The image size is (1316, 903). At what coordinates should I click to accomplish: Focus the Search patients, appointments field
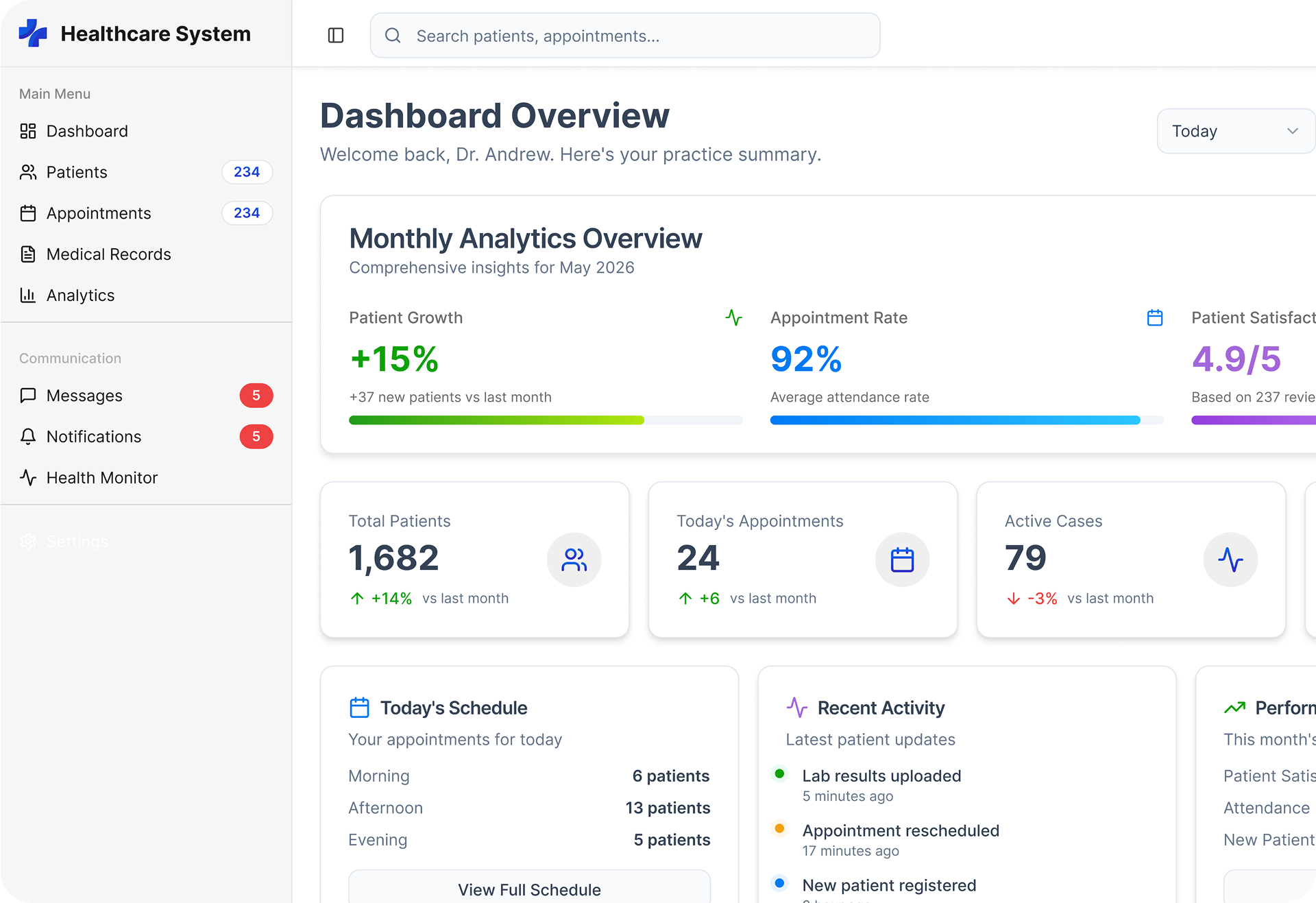[625, 36]
